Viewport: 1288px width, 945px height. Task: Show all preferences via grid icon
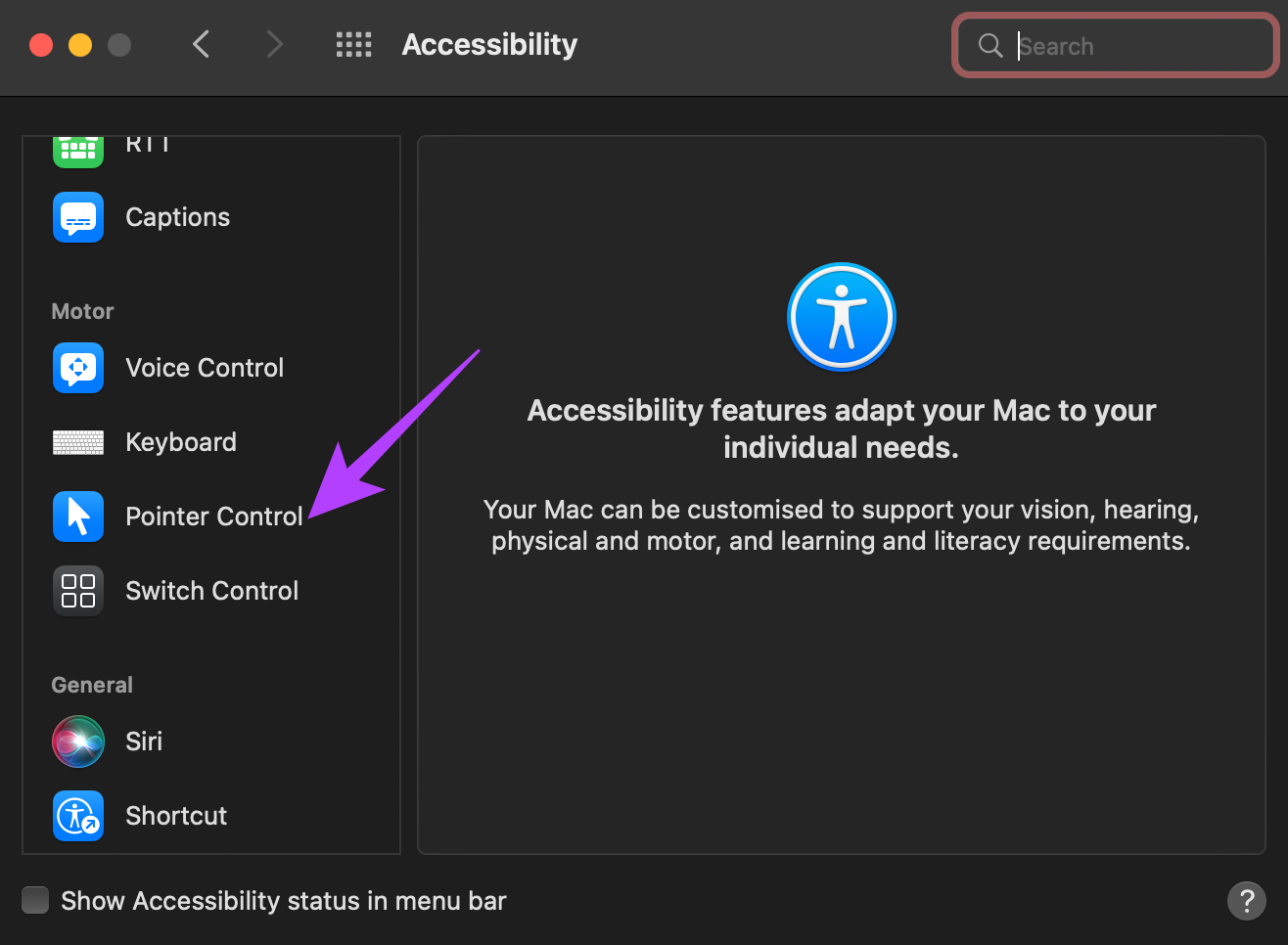click(x=353, y=44)
